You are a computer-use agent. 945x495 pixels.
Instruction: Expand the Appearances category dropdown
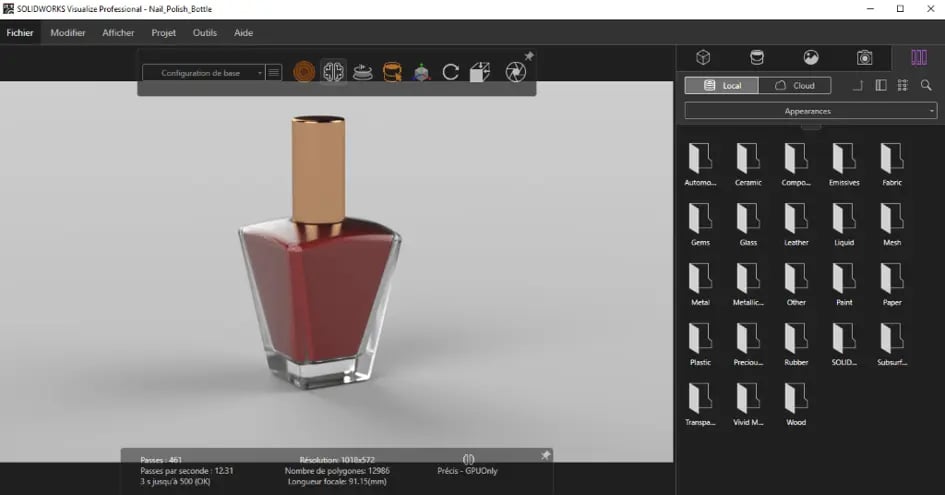coord(811,111)
